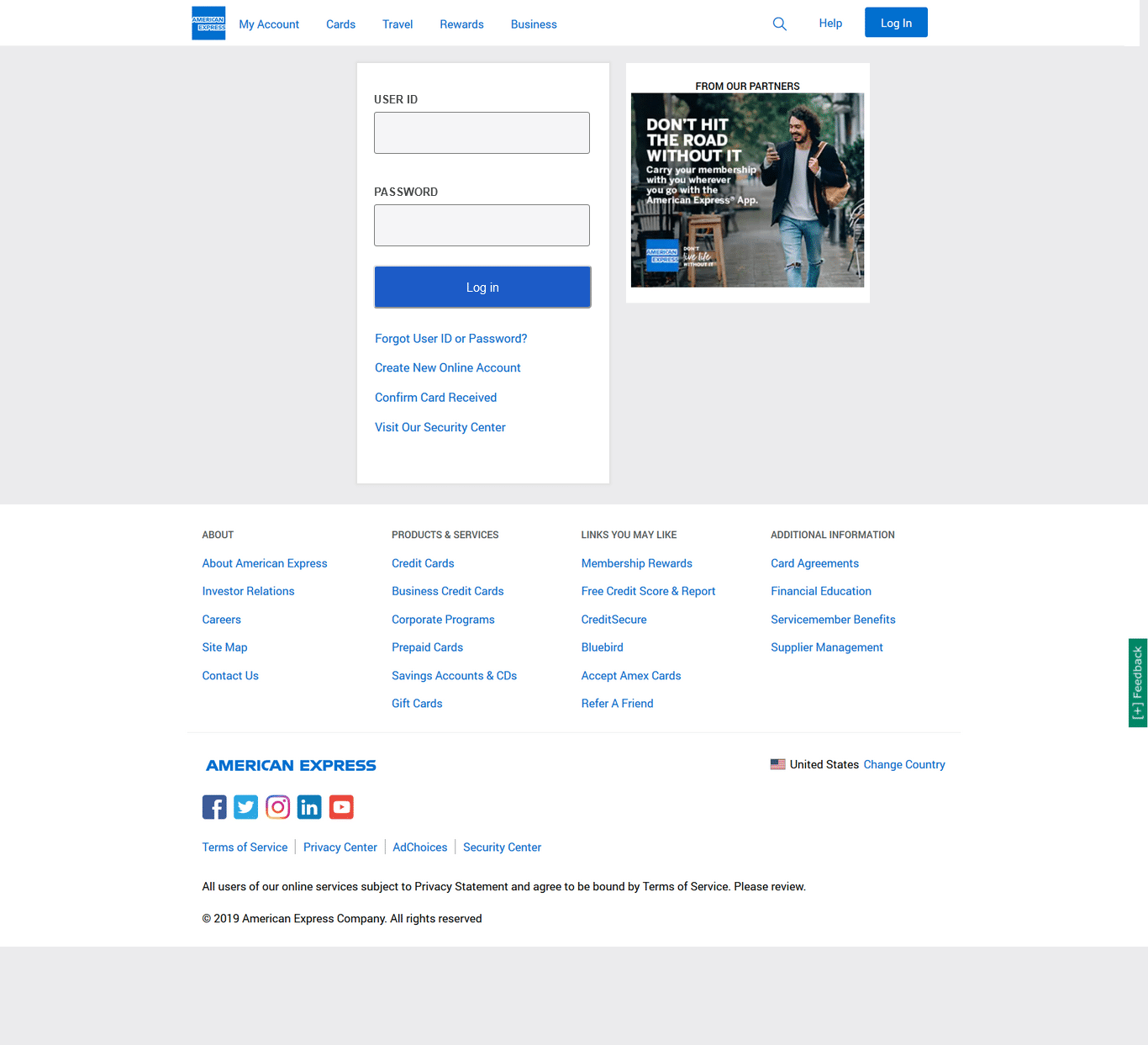Open Business Credit Cards link
Image resolution: width=1148 pixels, height=1045 pixels.
[x=448, y=591]
